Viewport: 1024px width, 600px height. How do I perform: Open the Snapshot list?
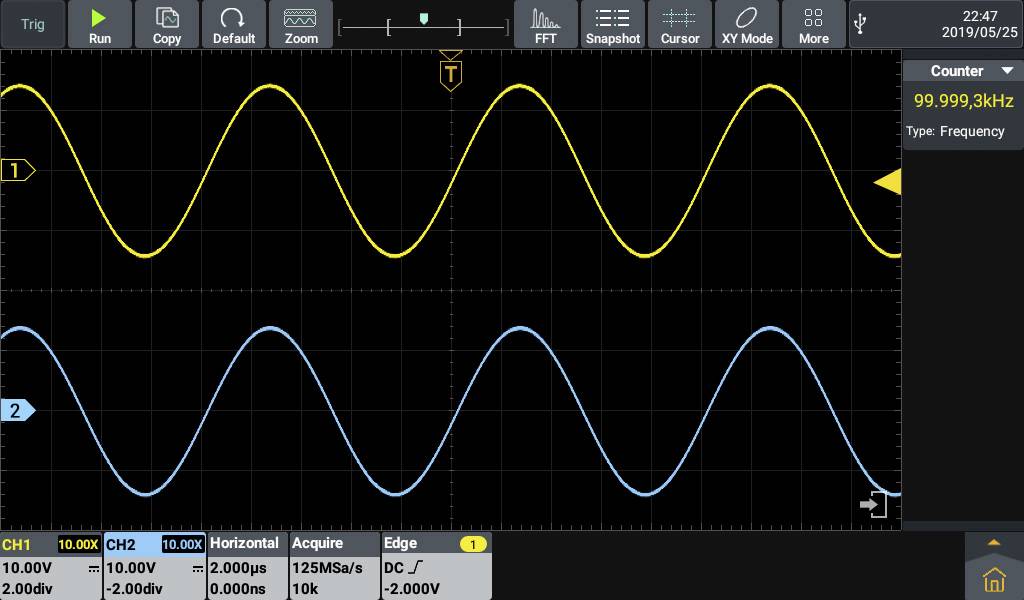click(613, 25)
